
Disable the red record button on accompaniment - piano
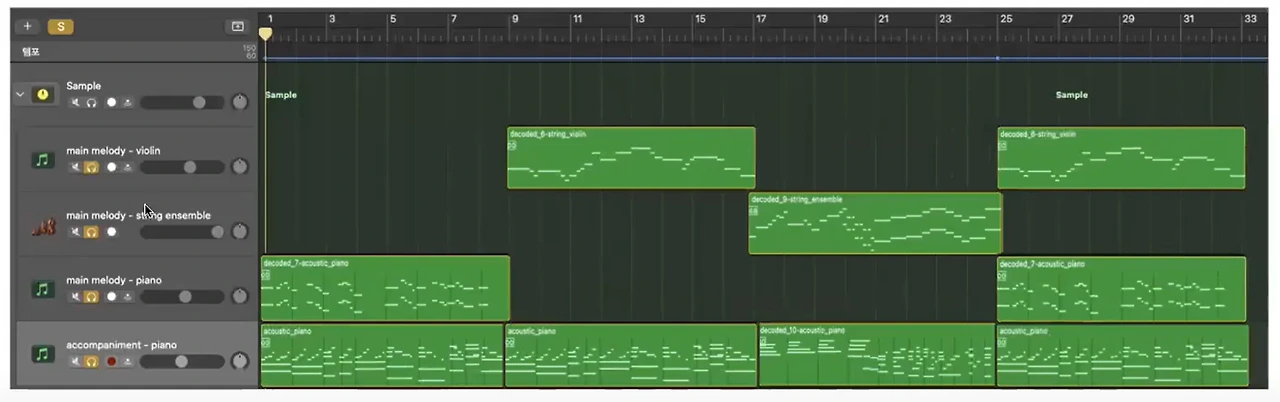pyautogui.click(x=112, y=361)
